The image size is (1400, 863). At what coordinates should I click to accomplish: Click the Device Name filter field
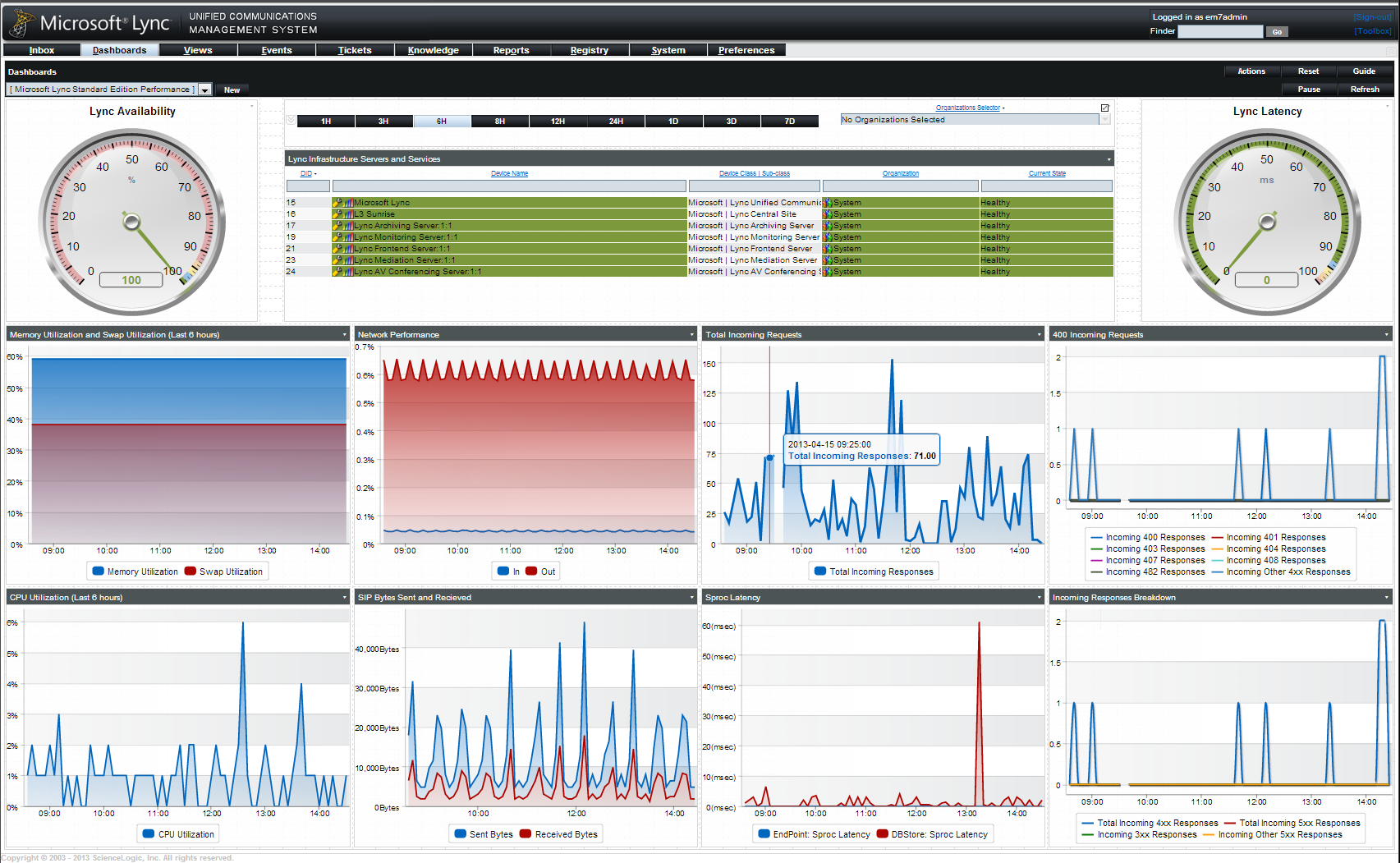[x=509, y=186]
